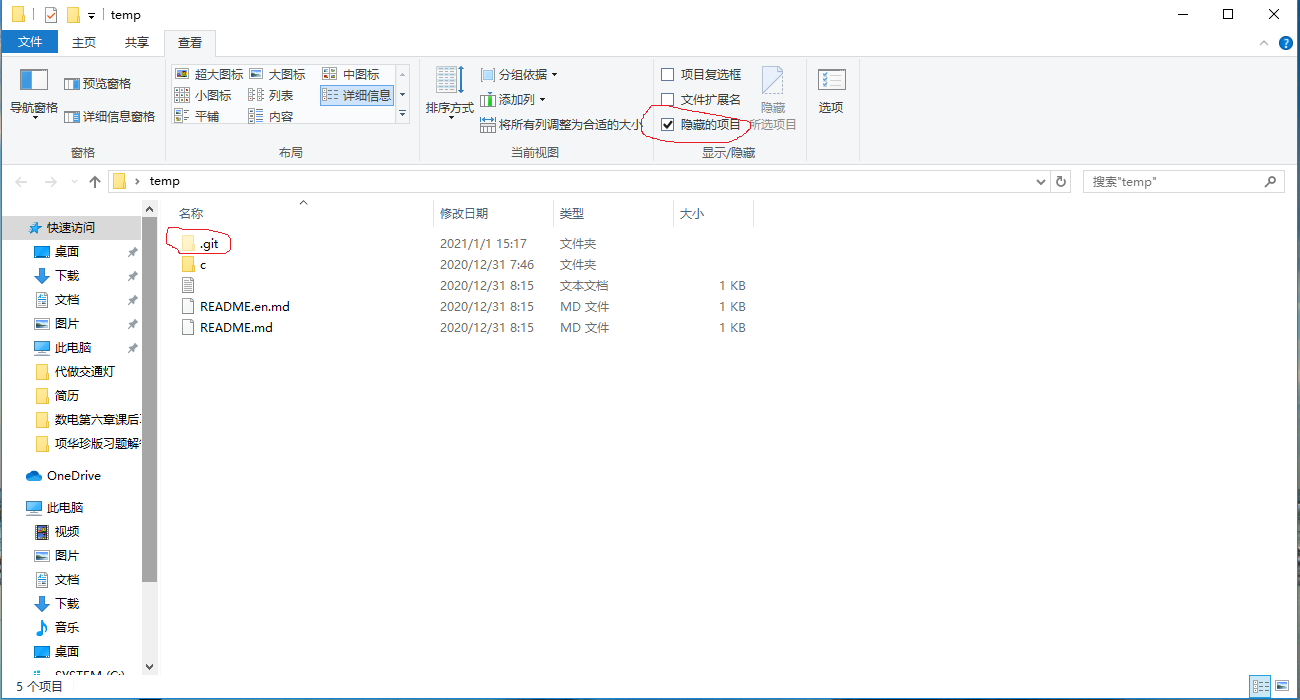
Task: Click 将所有列调整为合适的大小 to fit columns
Action: pyautogui.click(x=561, y=125)
